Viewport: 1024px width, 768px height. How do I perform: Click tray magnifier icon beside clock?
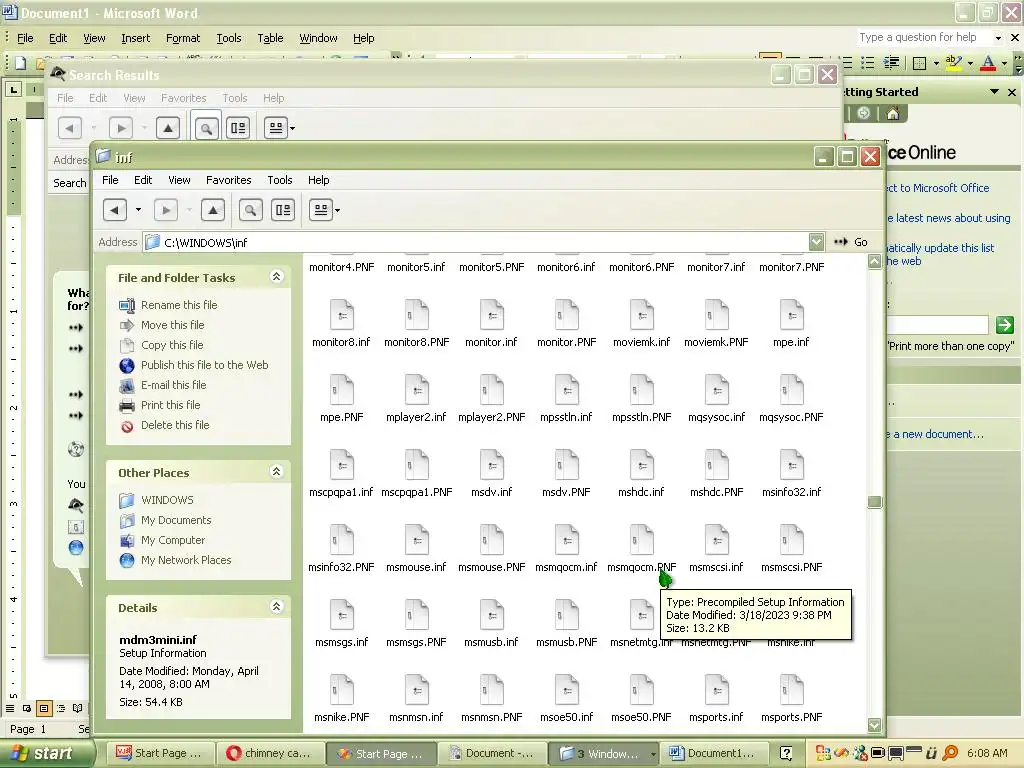click(950, 754)
